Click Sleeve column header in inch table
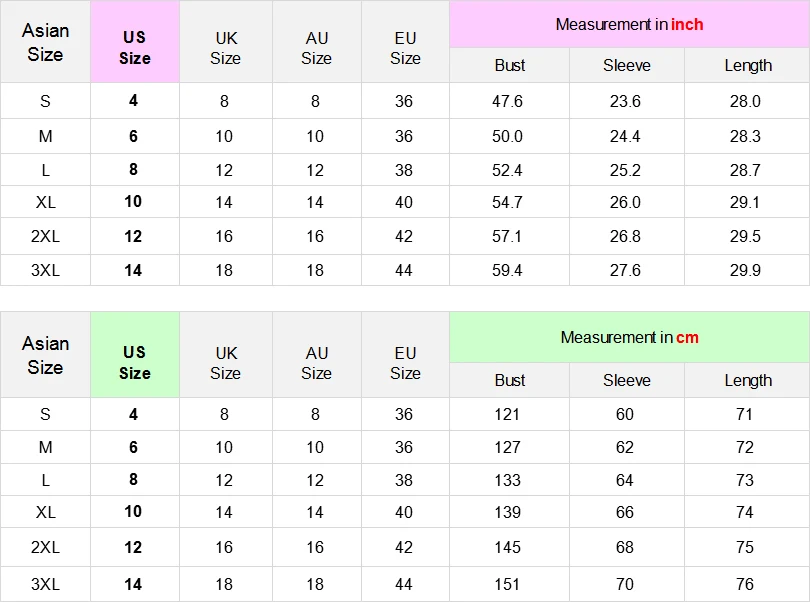Image resolution: width=810 pixels, height=602 pixels. coord(627,66)
